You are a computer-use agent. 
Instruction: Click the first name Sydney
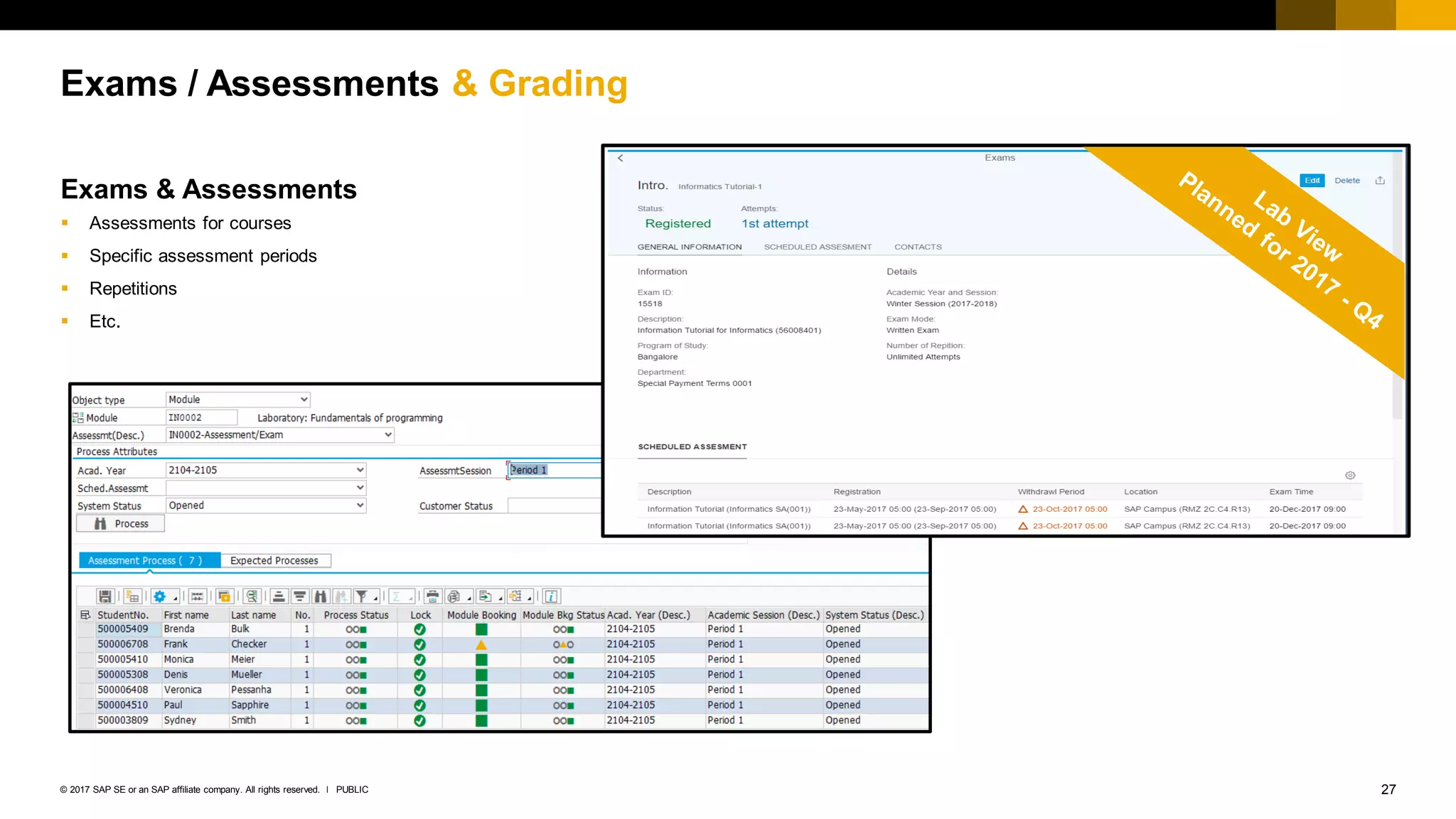[180, 720]
